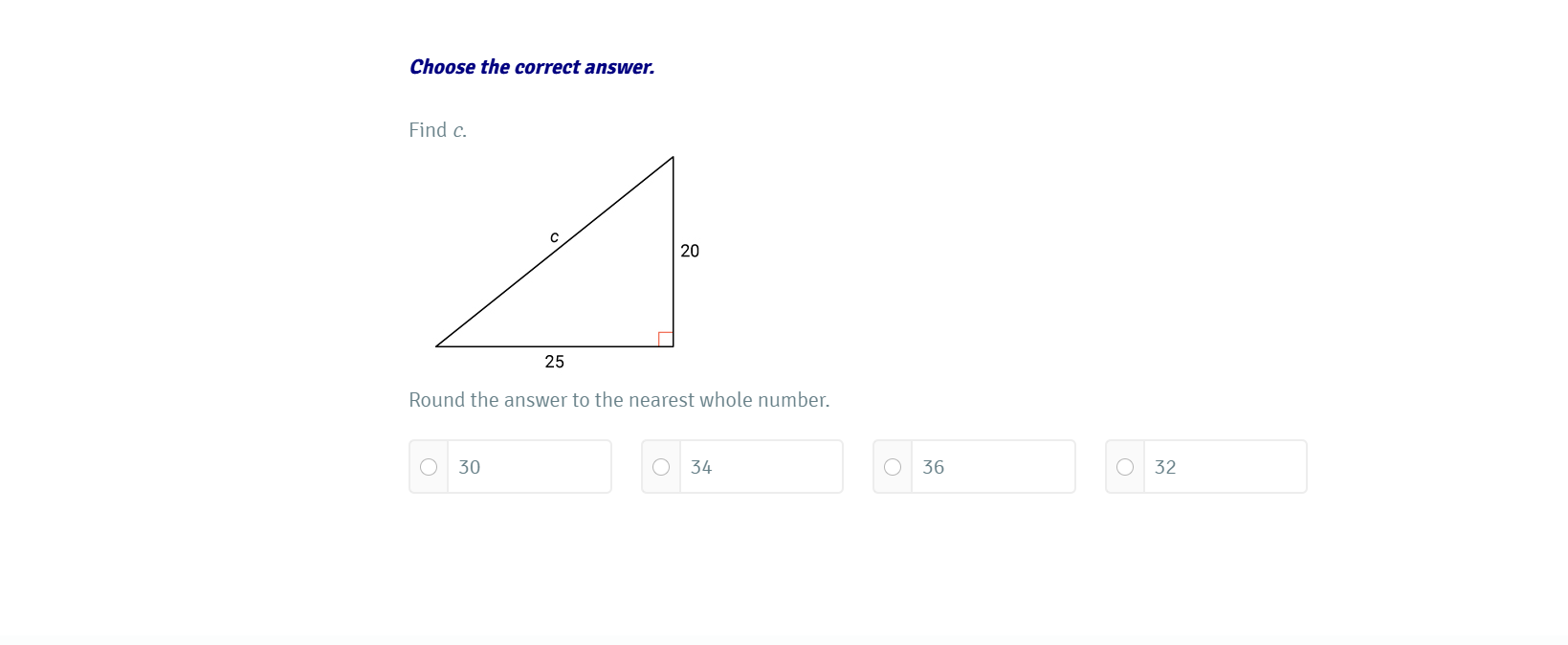Select the radio button for 32
The height and width of the screenshot is (645, 1568).
point(1125,467)
